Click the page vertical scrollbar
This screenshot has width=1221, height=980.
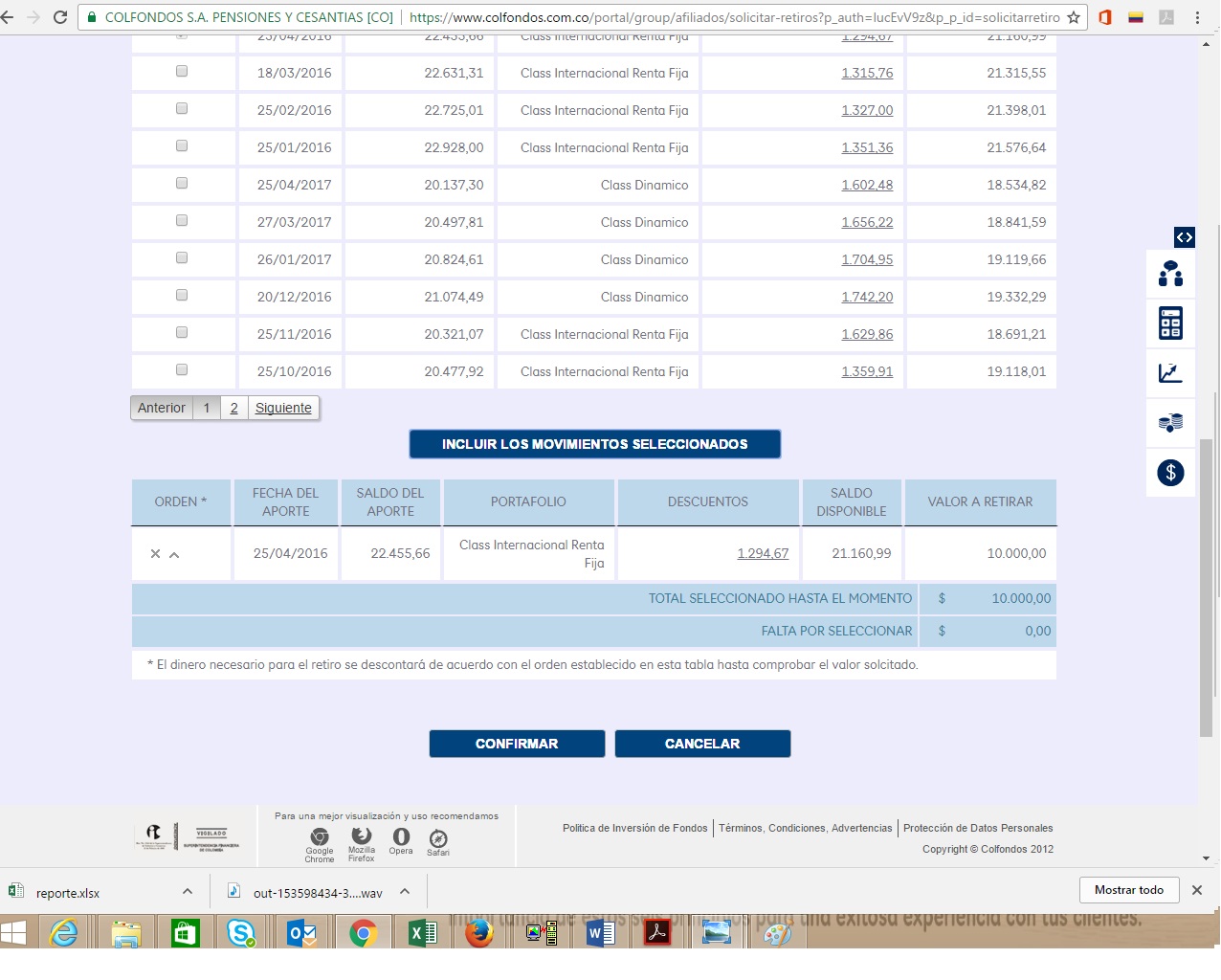point(1206,574)
